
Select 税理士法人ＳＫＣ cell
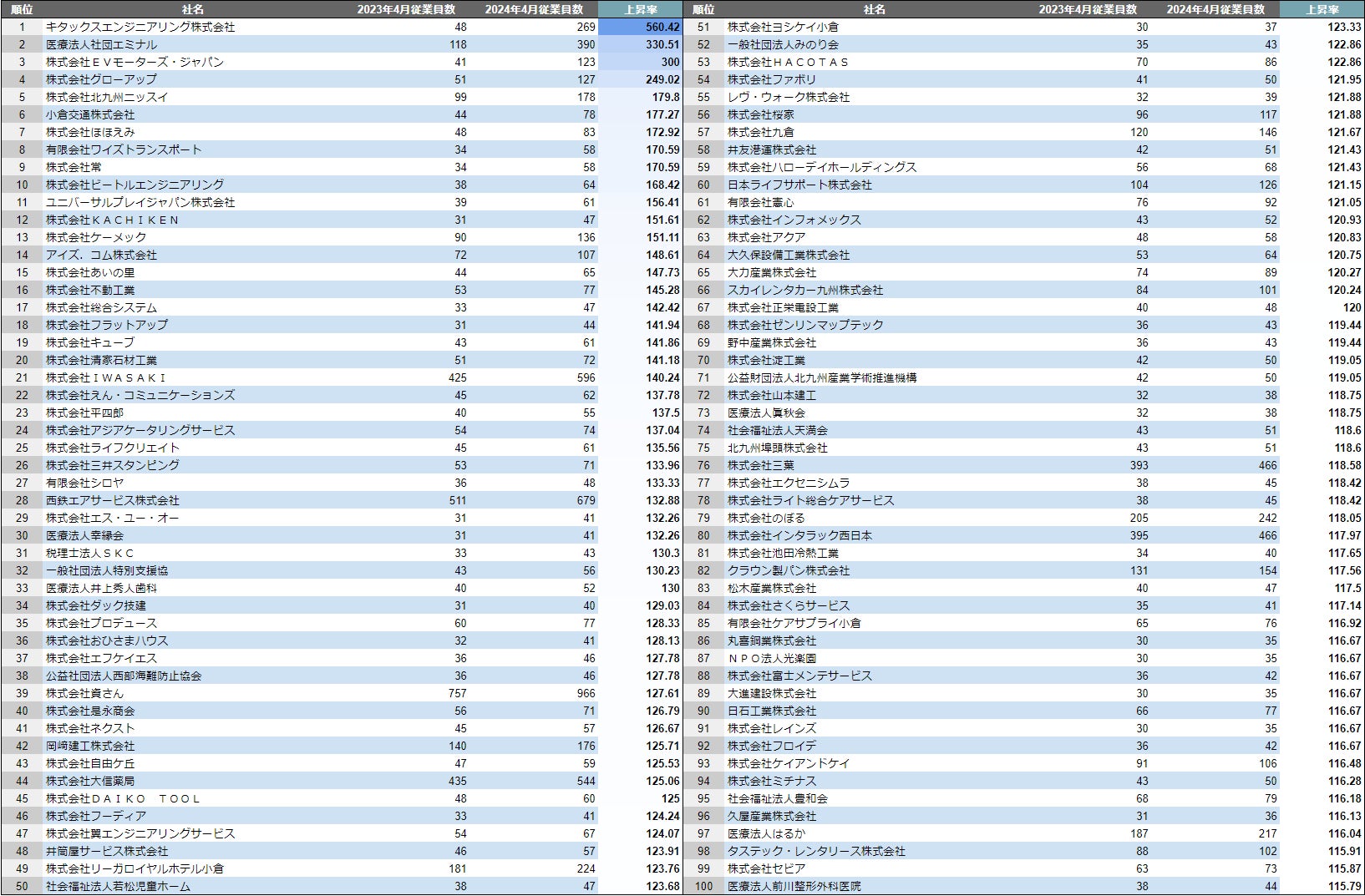coord(89,553)
